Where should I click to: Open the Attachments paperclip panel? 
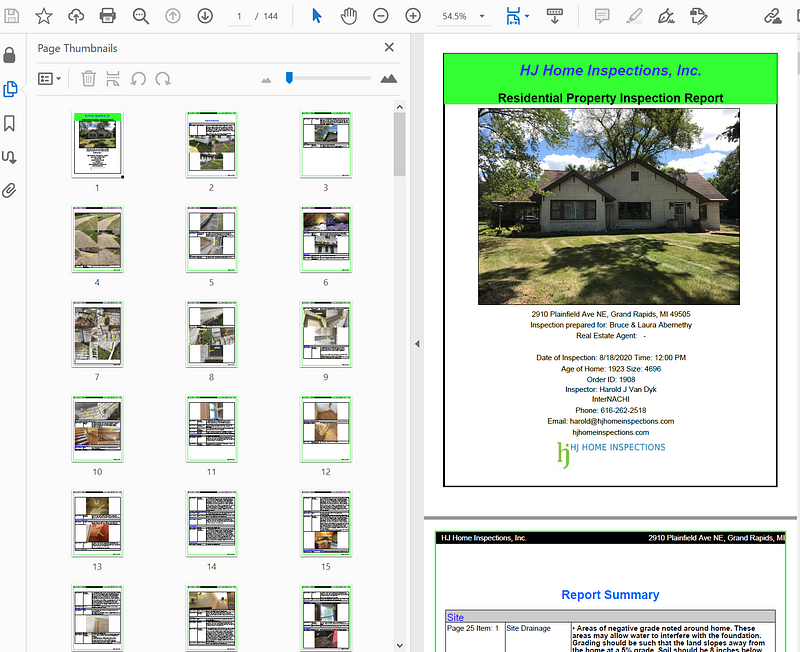11,190
